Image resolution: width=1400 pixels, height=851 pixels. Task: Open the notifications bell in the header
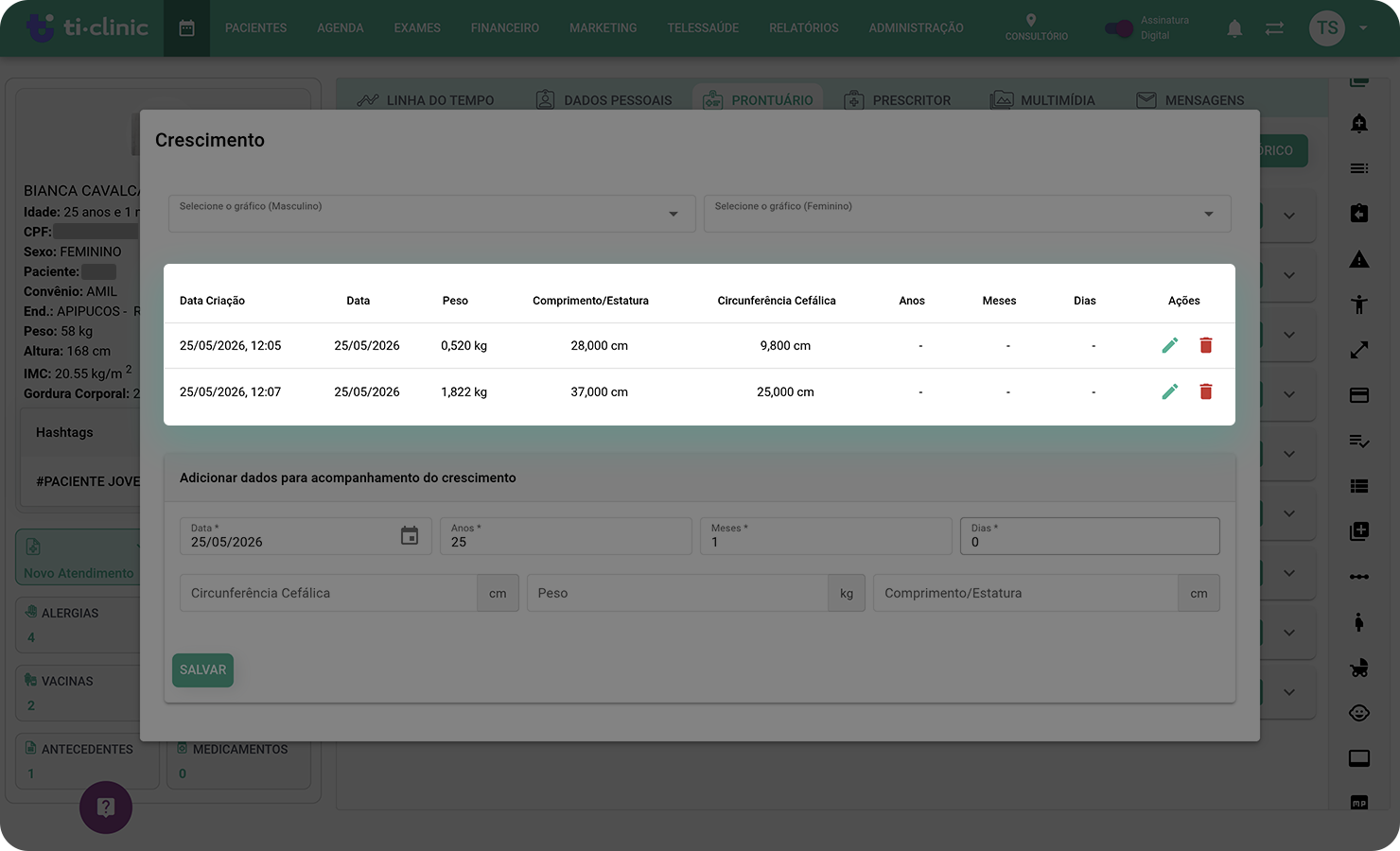point(1234,28)
